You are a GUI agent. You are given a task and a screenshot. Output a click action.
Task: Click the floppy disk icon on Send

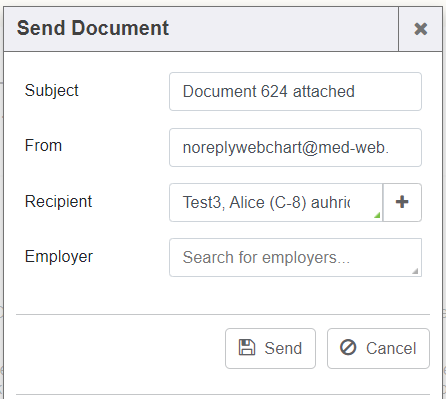247,348
